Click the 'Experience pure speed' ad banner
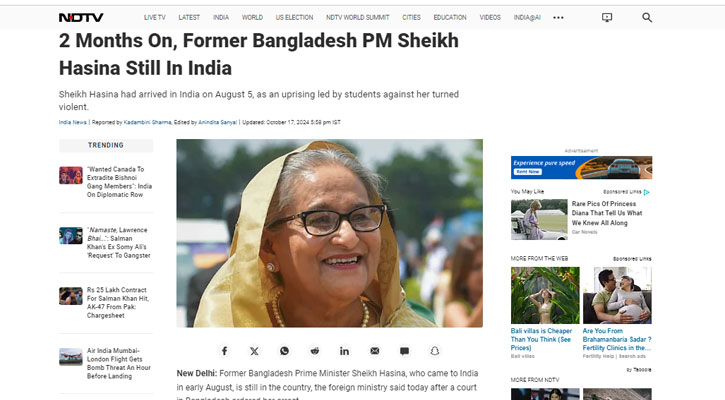This screenshot has height=400, width=725. click(581, 167)
